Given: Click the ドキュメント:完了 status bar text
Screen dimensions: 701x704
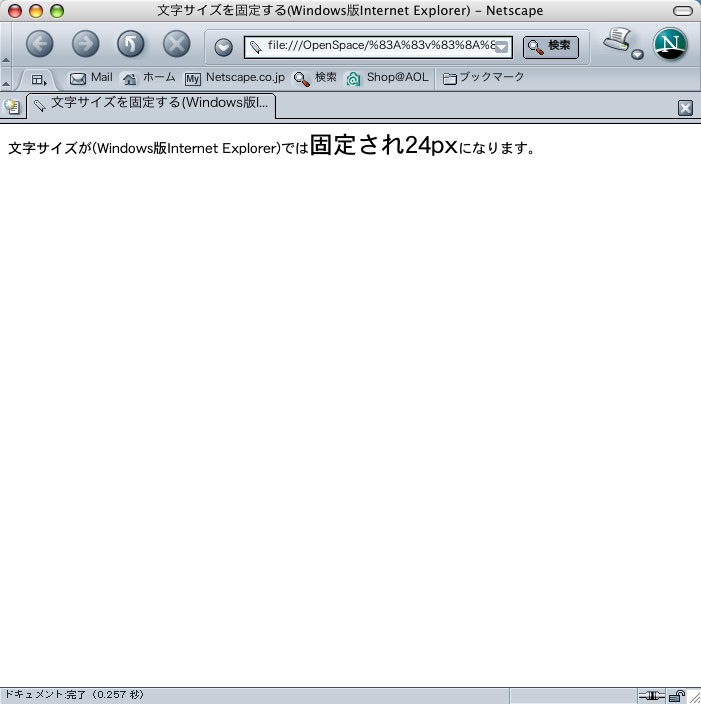Looking at the screenshot, I should click(x=74, y=695).
